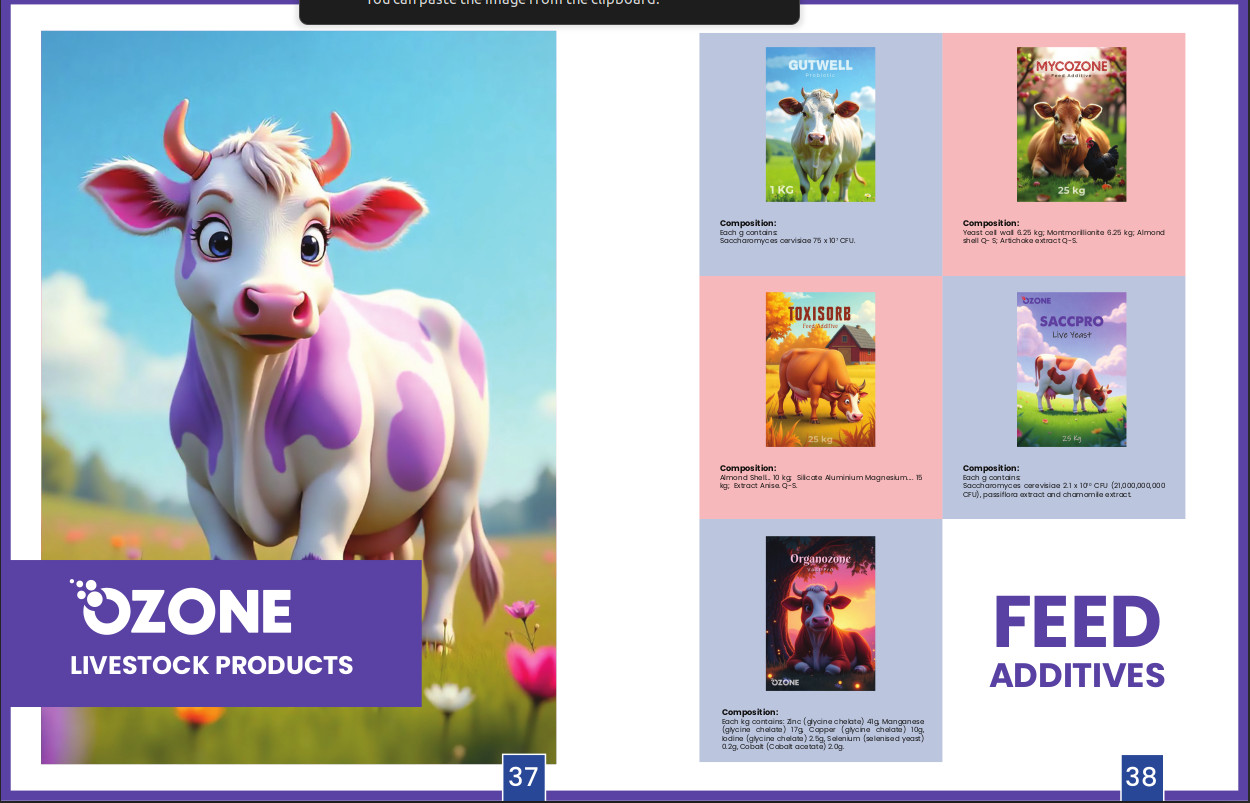Click the Organozone product image
Screen dimensions: 1250x803
click(x=820, y=613)
